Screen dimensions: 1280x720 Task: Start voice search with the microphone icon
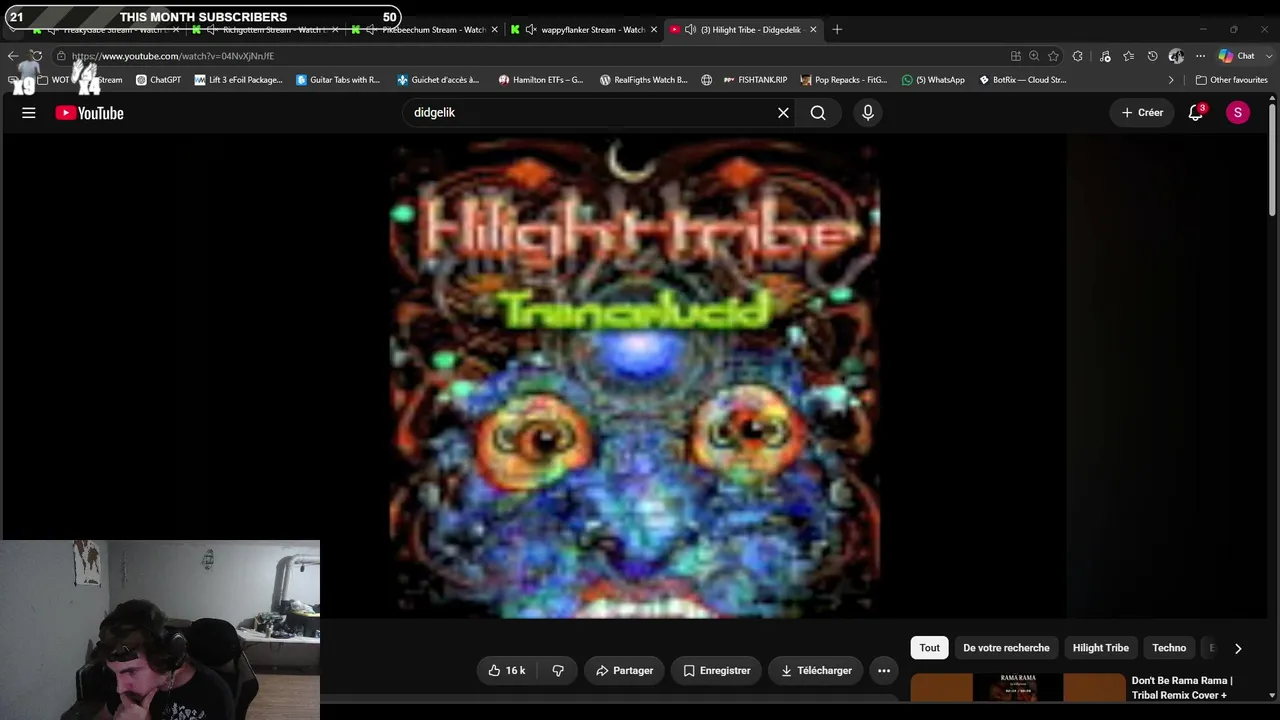tap(868, 113)
